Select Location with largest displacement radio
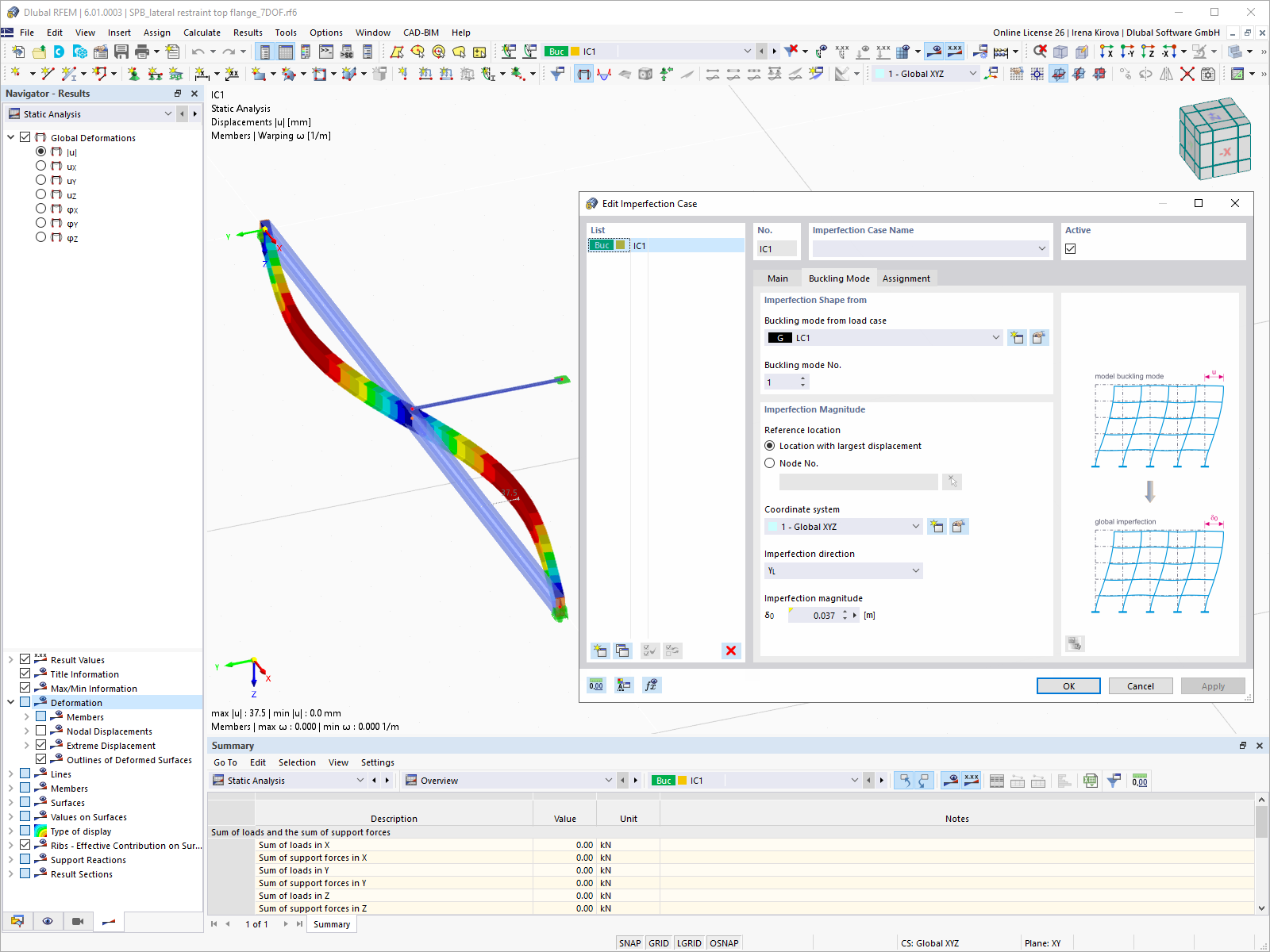This screenshot has height=952, width=1270. (769, 446)
